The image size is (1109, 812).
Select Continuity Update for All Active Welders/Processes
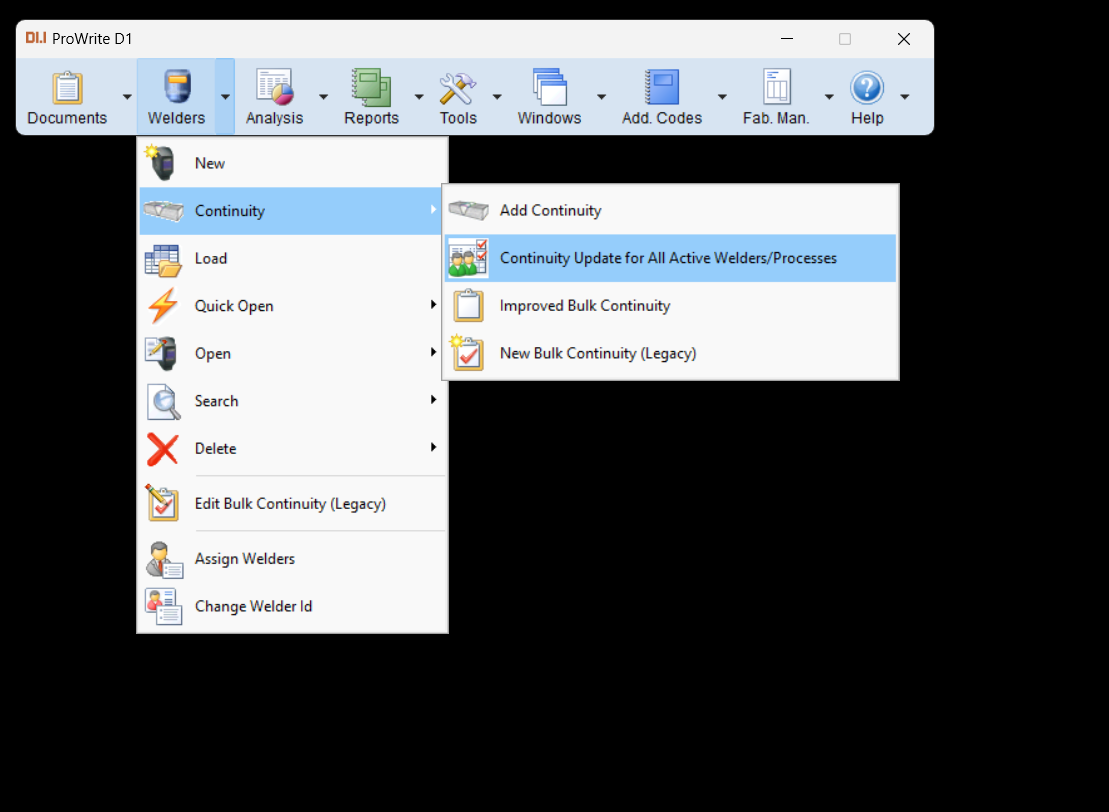[670, 258]
